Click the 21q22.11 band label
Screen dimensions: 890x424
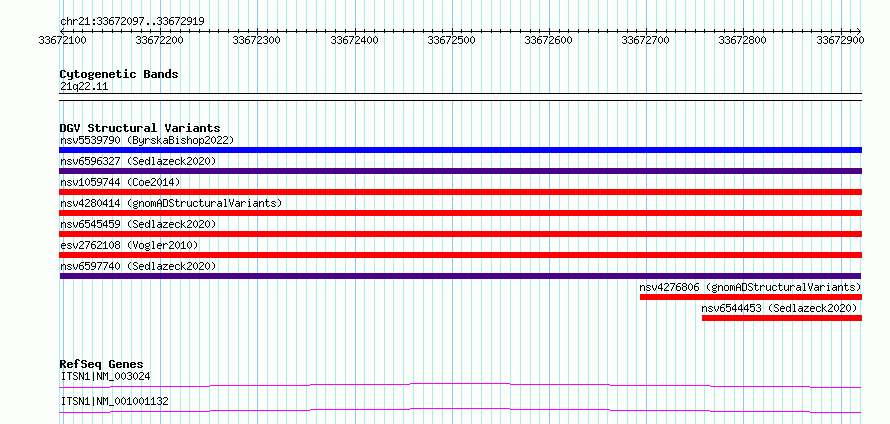pyautogui.click(x=84, y=86)
